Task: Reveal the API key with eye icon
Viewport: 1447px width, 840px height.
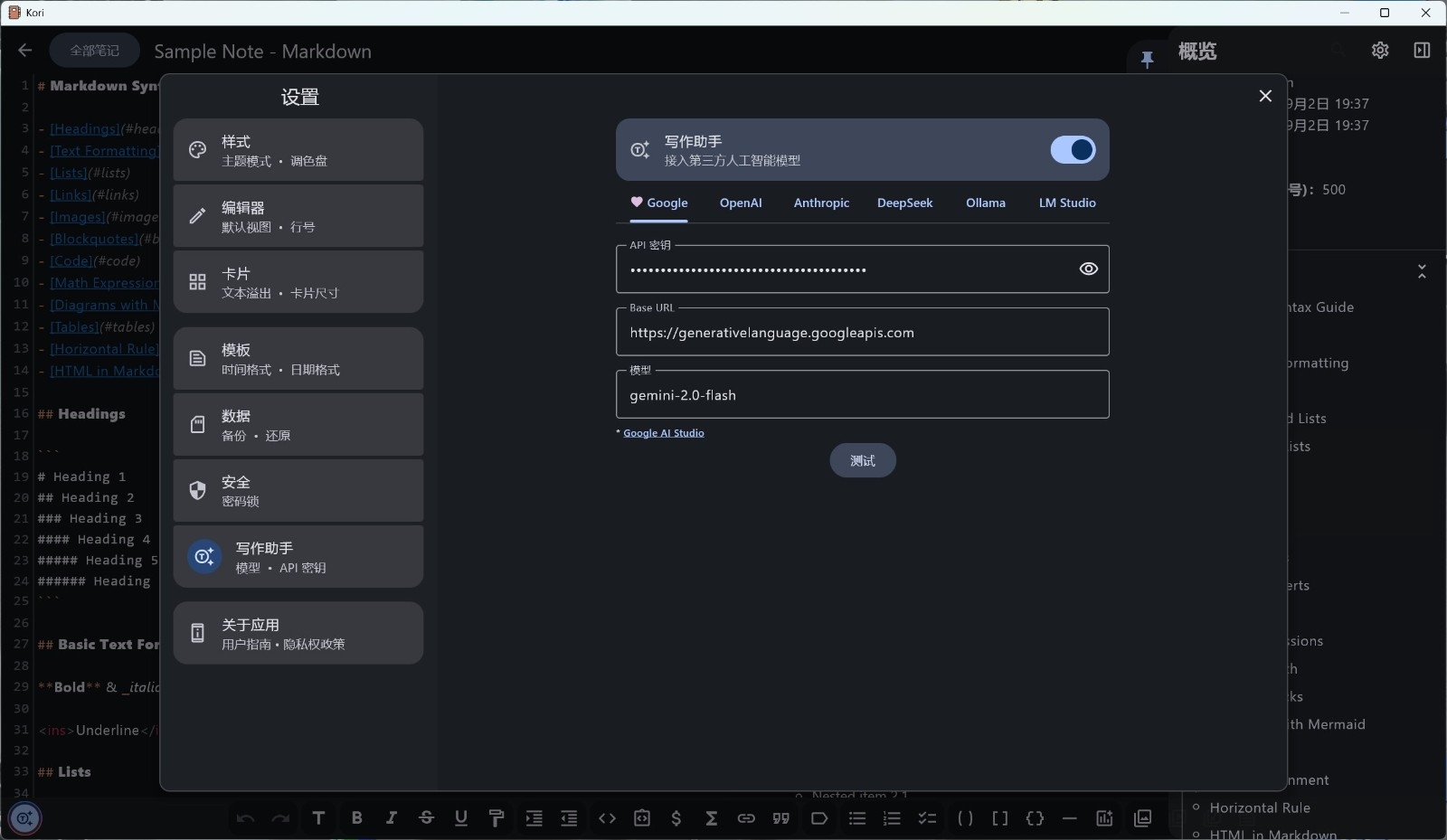Action: [x=1088, y=269]
